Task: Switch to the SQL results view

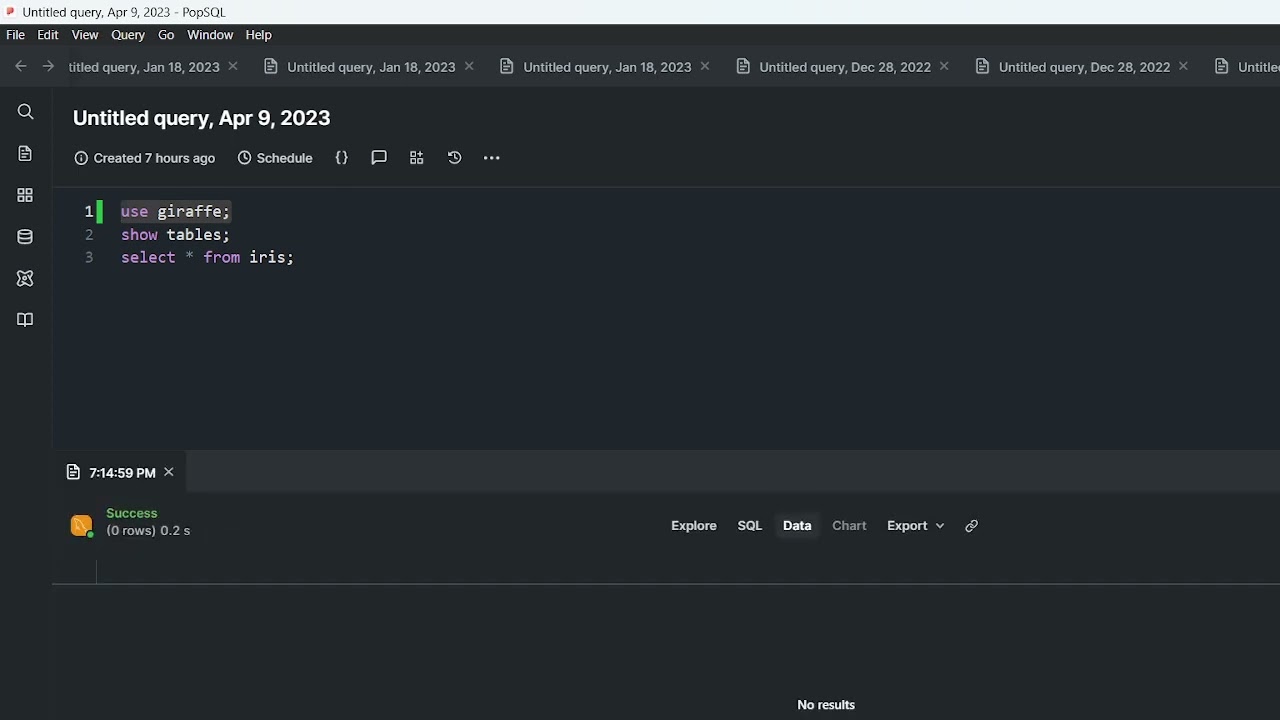Action: (x=750, y=526)
